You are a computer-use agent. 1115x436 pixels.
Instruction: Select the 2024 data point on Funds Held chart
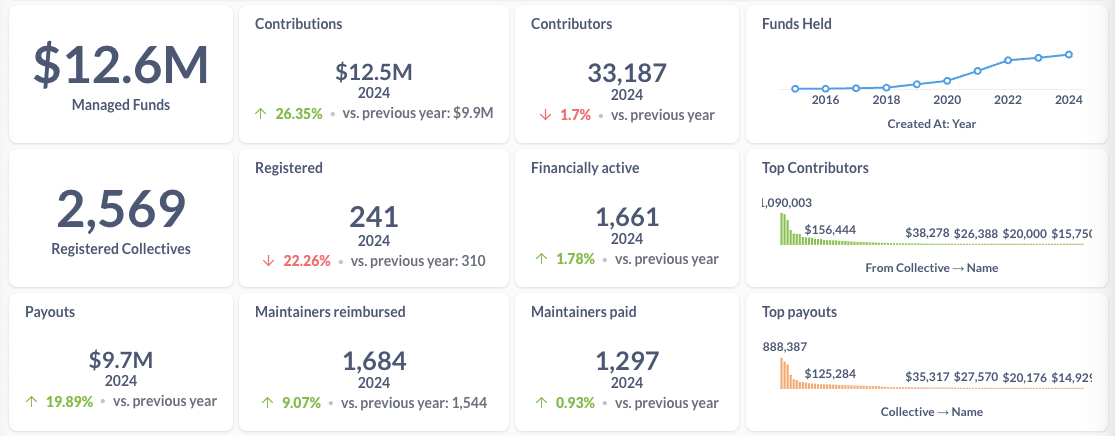click(1069, 55)
